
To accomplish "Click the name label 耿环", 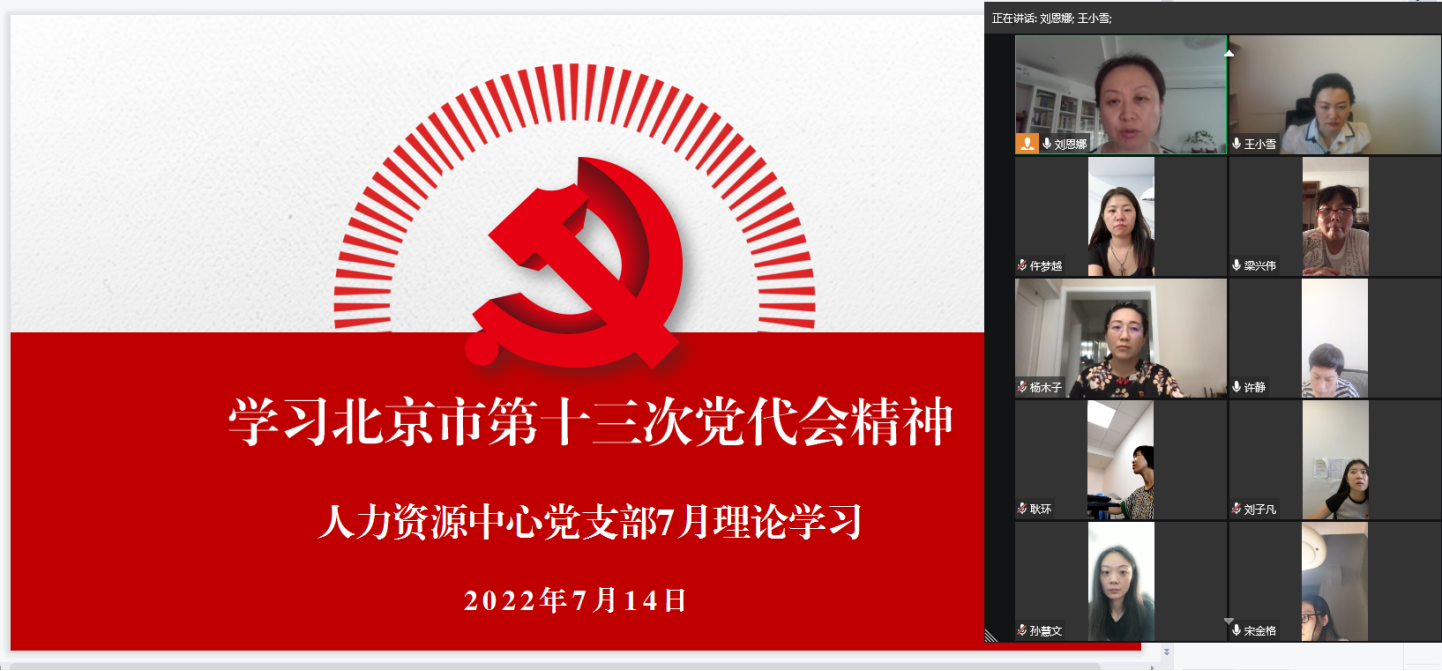I will coord(1041,509).
